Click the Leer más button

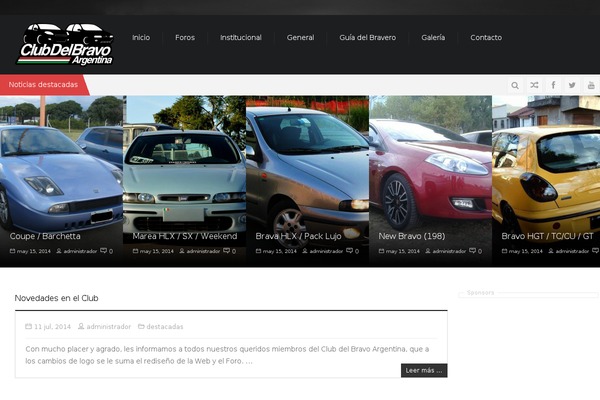tap(424, 371)
